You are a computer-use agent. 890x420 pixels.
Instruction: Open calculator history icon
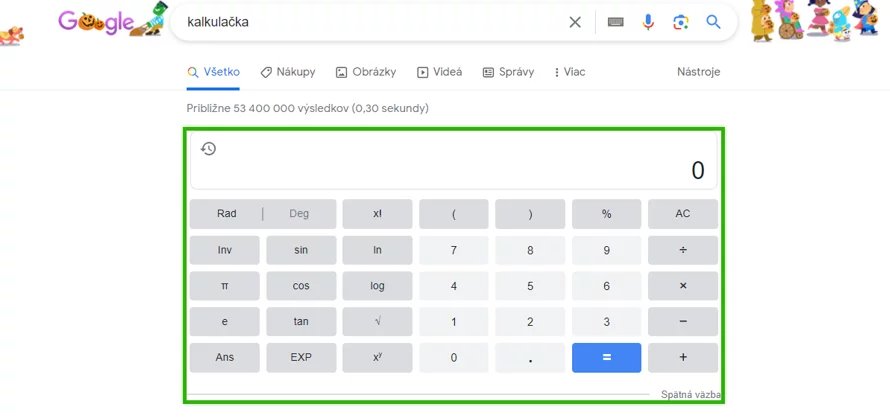click(x=208, y=149)
